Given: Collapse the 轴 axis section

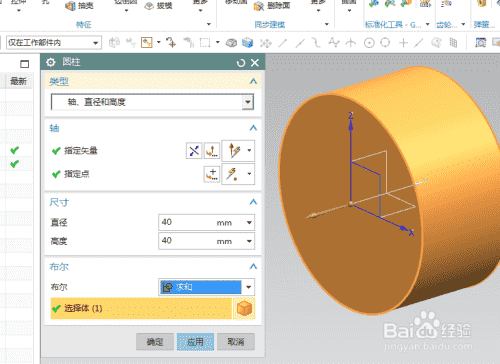Looking at the screenshot, I should coord(253,128).
